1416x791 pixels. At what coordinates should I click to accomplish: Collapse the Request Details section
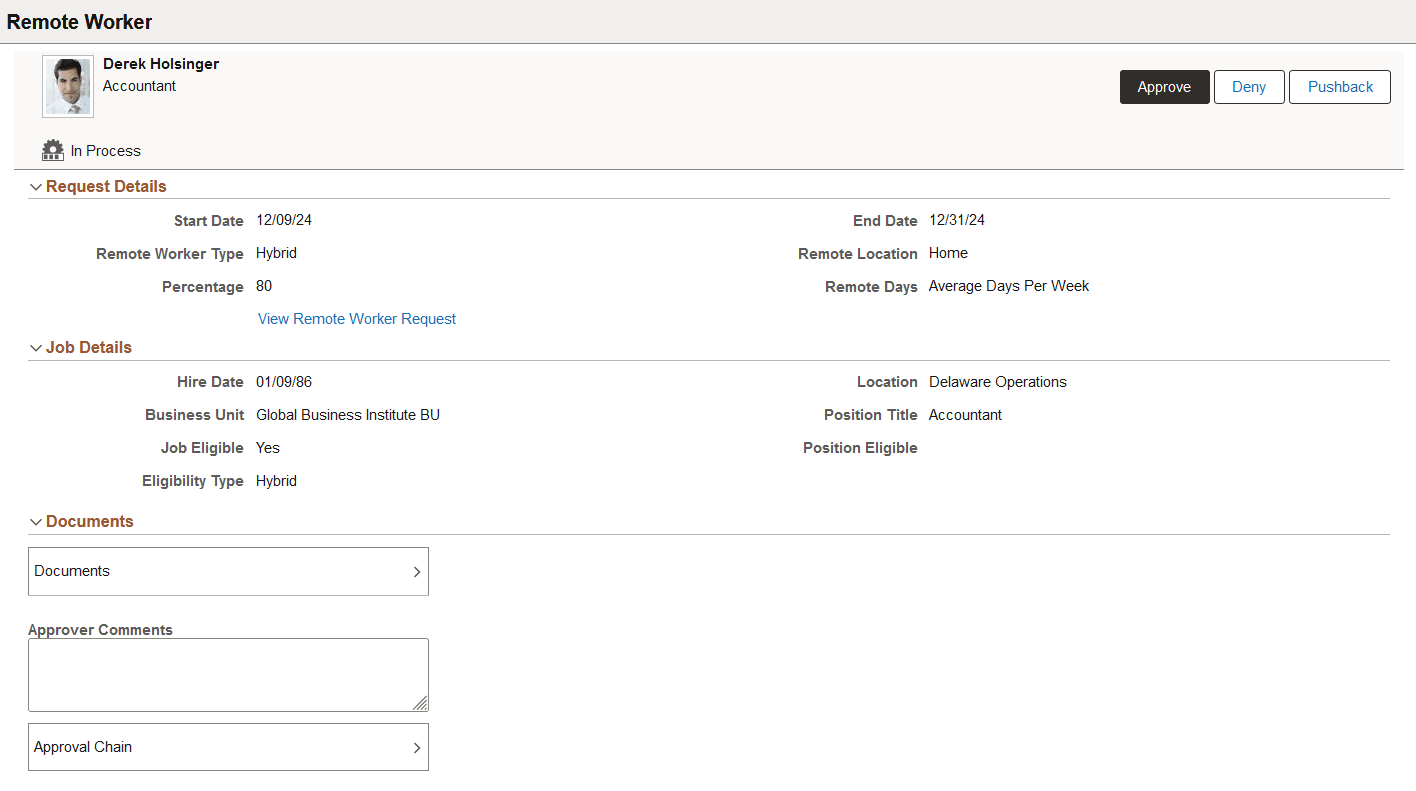coord(36,186)
